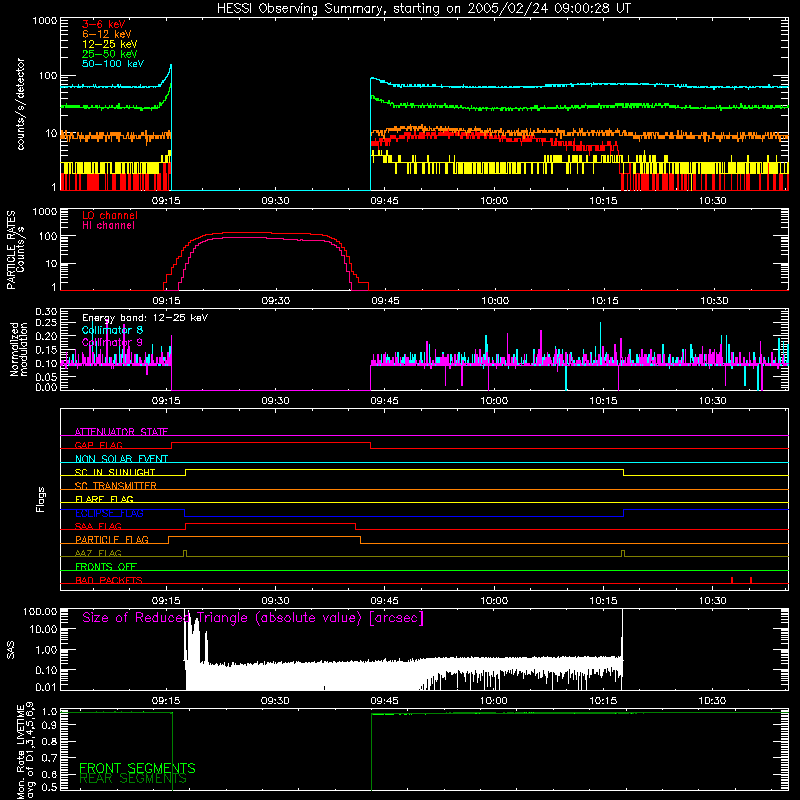The image size is (800, 800).
Task: Click the 'ECLIPSE FLAG' label
Action: 109,513
